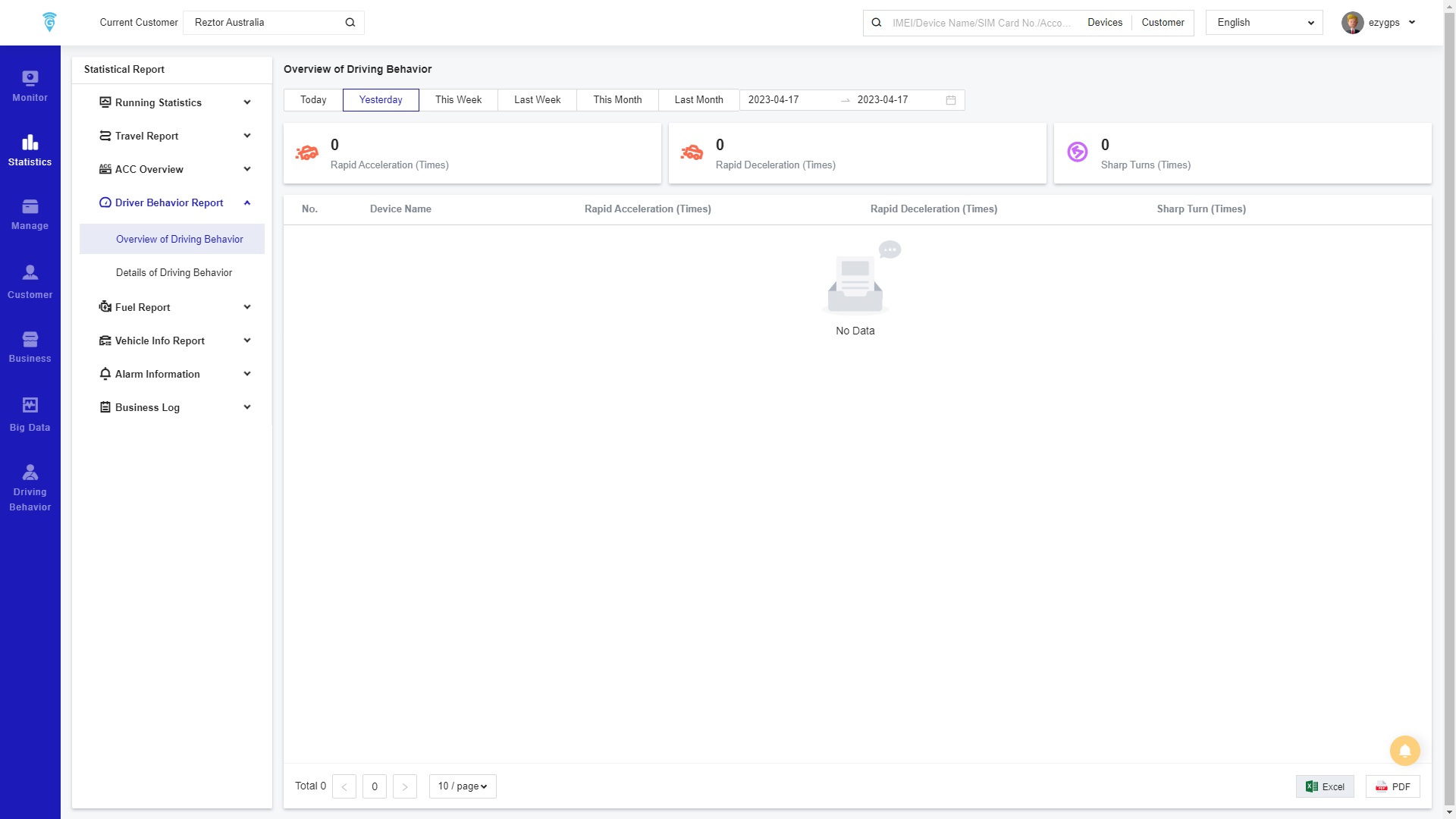The image size is (1456, 819).
Task: Export report as PDF
Action: pyautogui.click(x=1392, y=786)
